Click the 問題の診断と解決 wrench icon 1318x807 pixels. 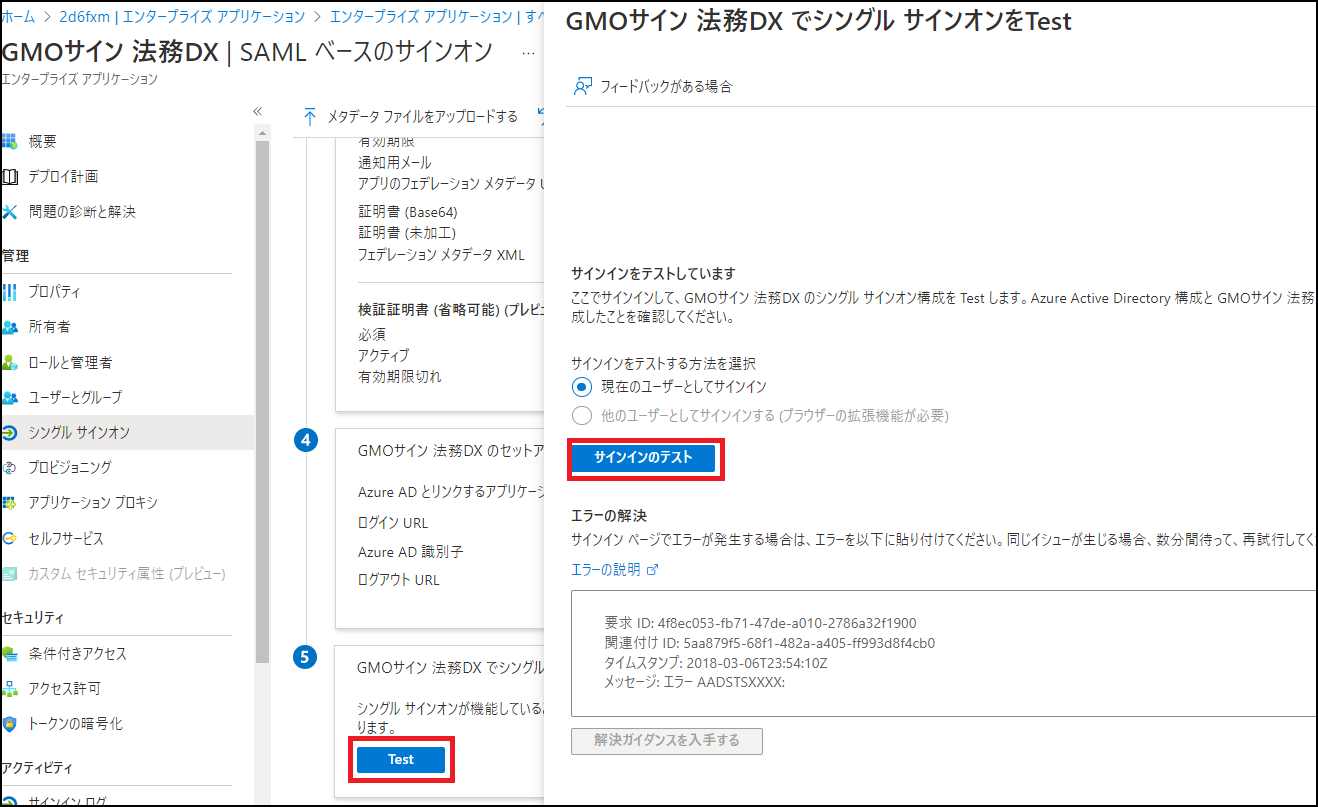point(10,212)
